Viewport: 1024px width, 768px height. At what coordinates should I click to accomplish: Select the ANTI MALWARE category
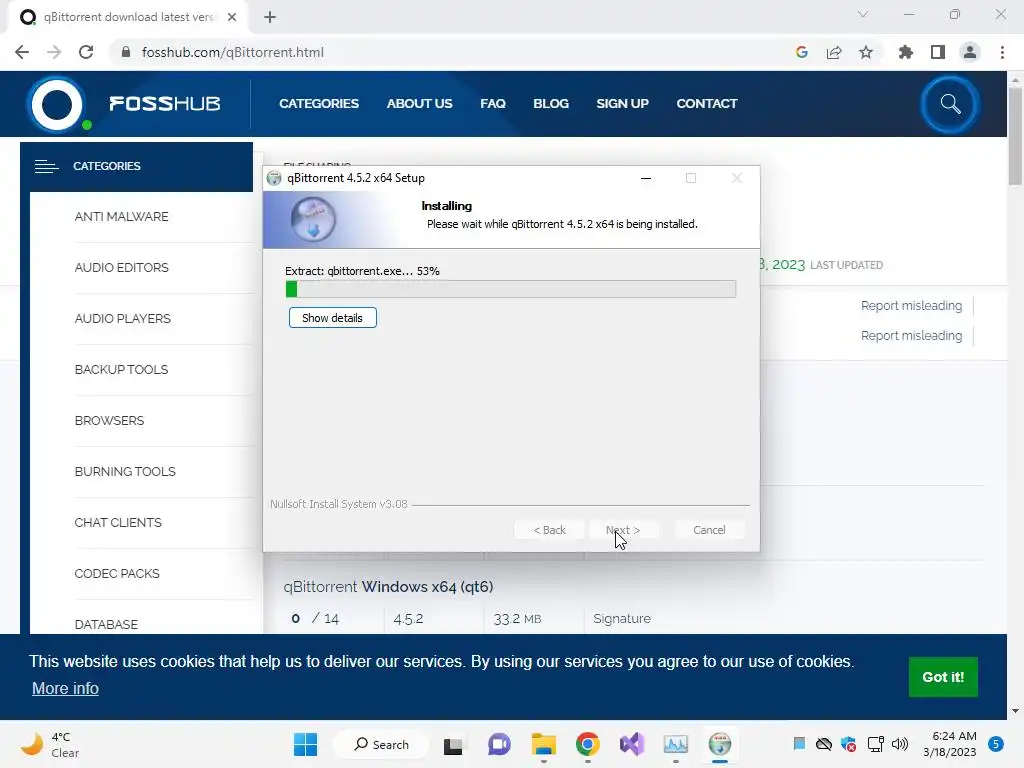121,217
